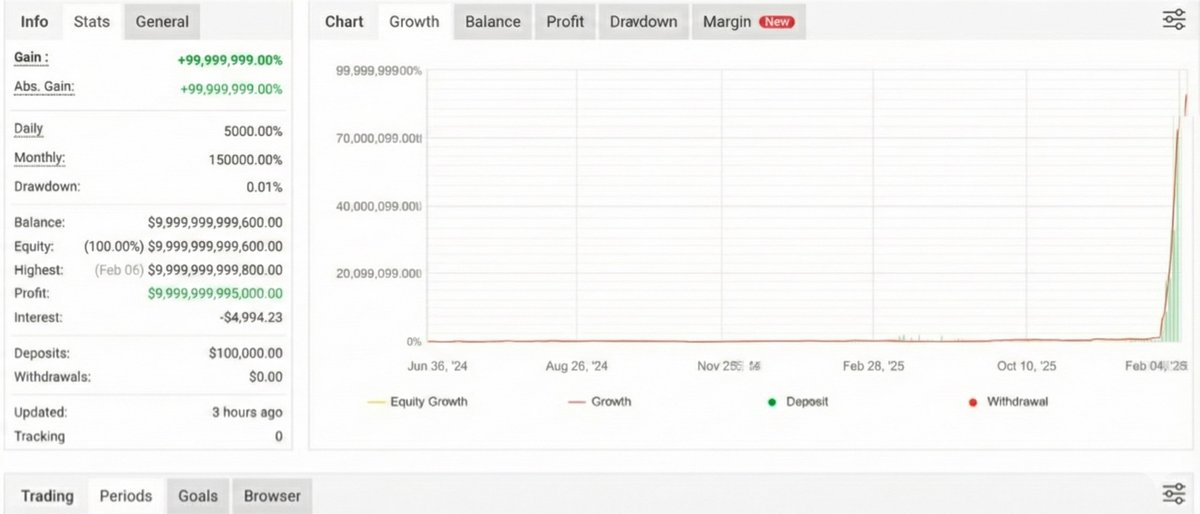Open the Margin tab marked New

point(748,22)
